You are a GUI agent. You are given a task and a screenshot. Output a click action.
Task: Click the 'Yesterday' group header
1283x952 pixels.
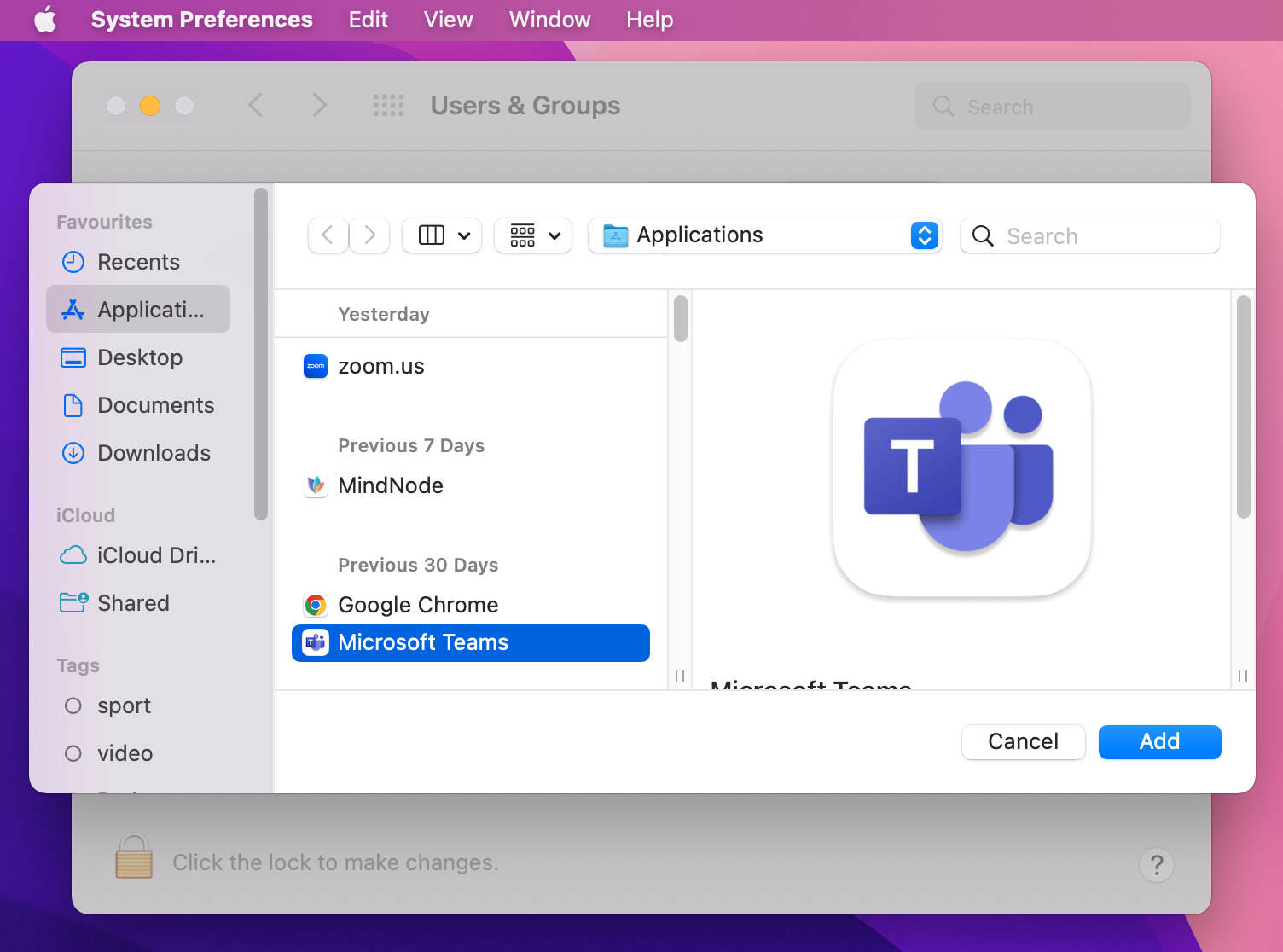[384, 314]
